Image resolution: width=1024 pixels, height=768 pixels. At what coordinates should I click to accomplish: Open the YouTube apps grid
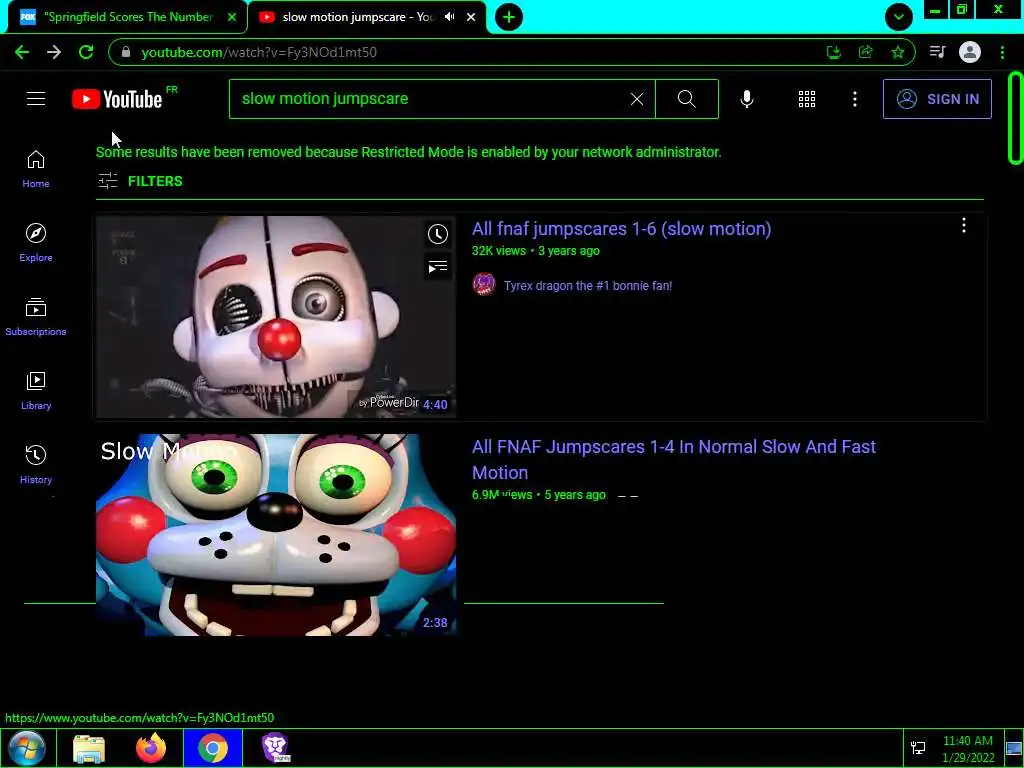click(x=807, y=99)
